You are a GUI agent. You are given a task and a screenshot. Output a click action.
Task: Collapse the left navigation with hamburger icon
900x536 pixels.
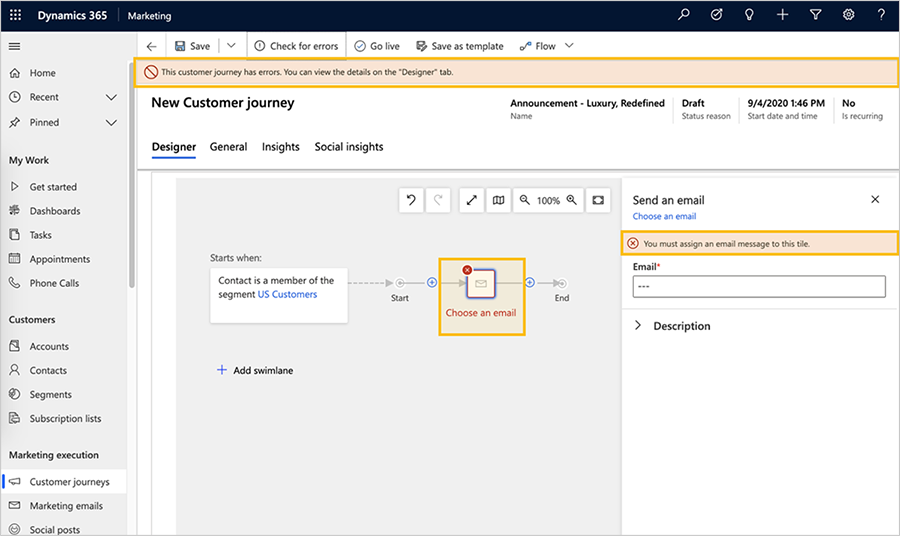14,46
